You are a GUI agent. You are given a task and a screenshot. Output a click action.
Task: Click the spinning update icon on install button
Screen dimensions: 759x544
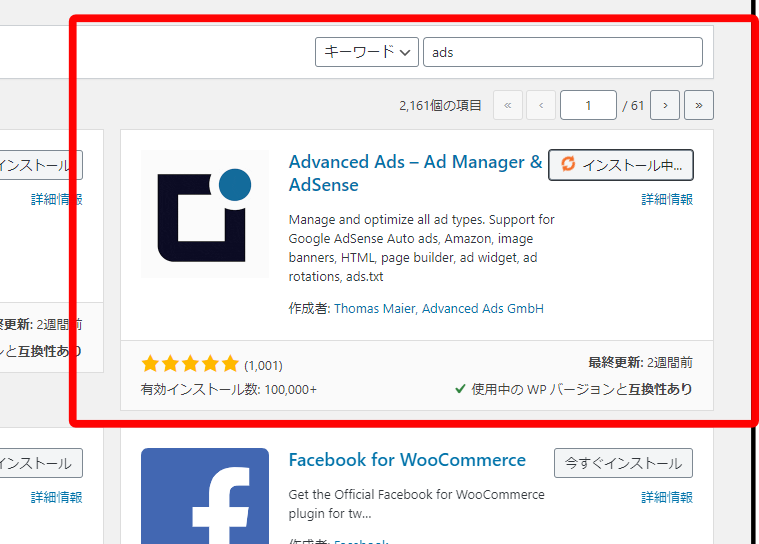[x=568, y=164]
